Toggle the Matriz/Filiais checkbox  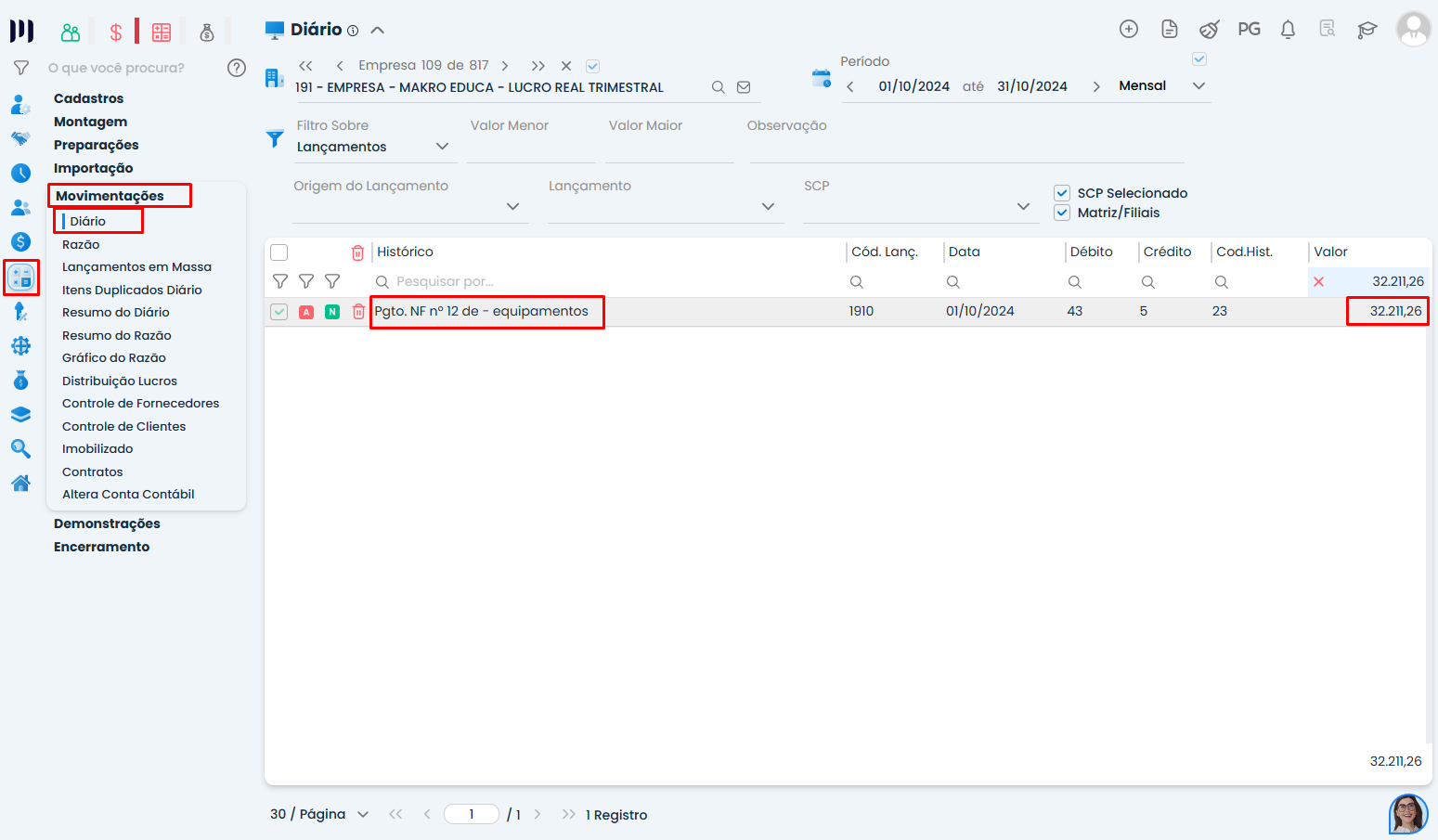click(x=1062, y=213)
